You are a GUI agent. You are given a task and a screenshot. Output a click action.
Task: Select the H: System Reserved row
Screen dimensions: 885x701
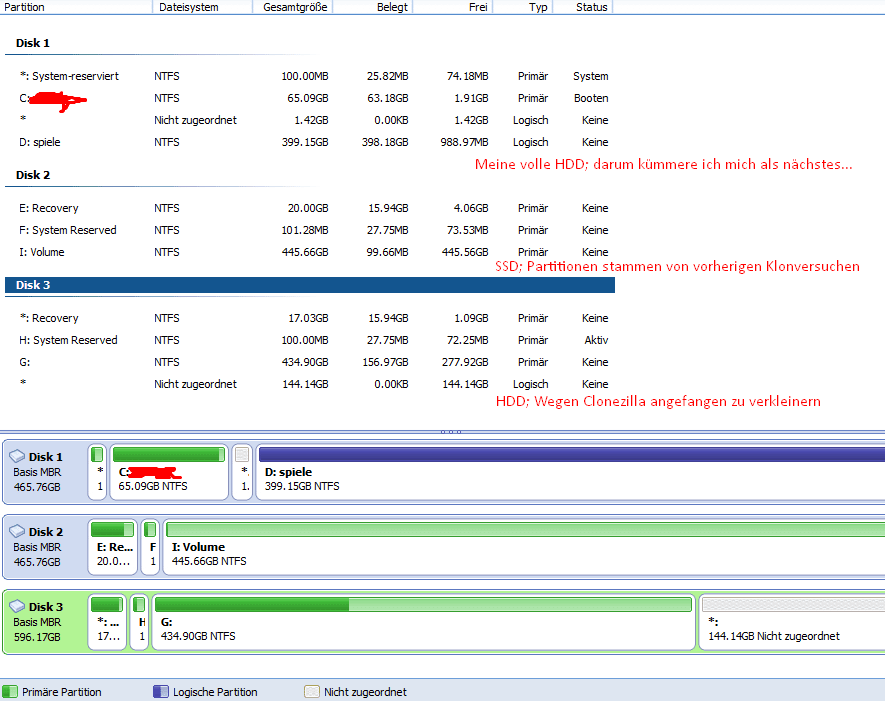[309, 340]
